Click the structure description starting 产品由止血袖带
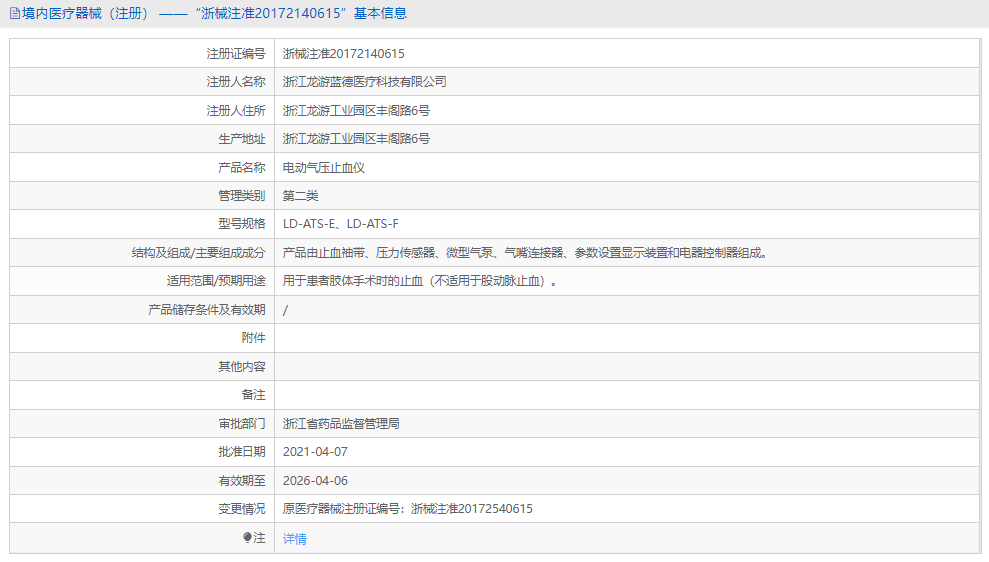Screen dimensions: 989x562 click(x=525, y=253)
